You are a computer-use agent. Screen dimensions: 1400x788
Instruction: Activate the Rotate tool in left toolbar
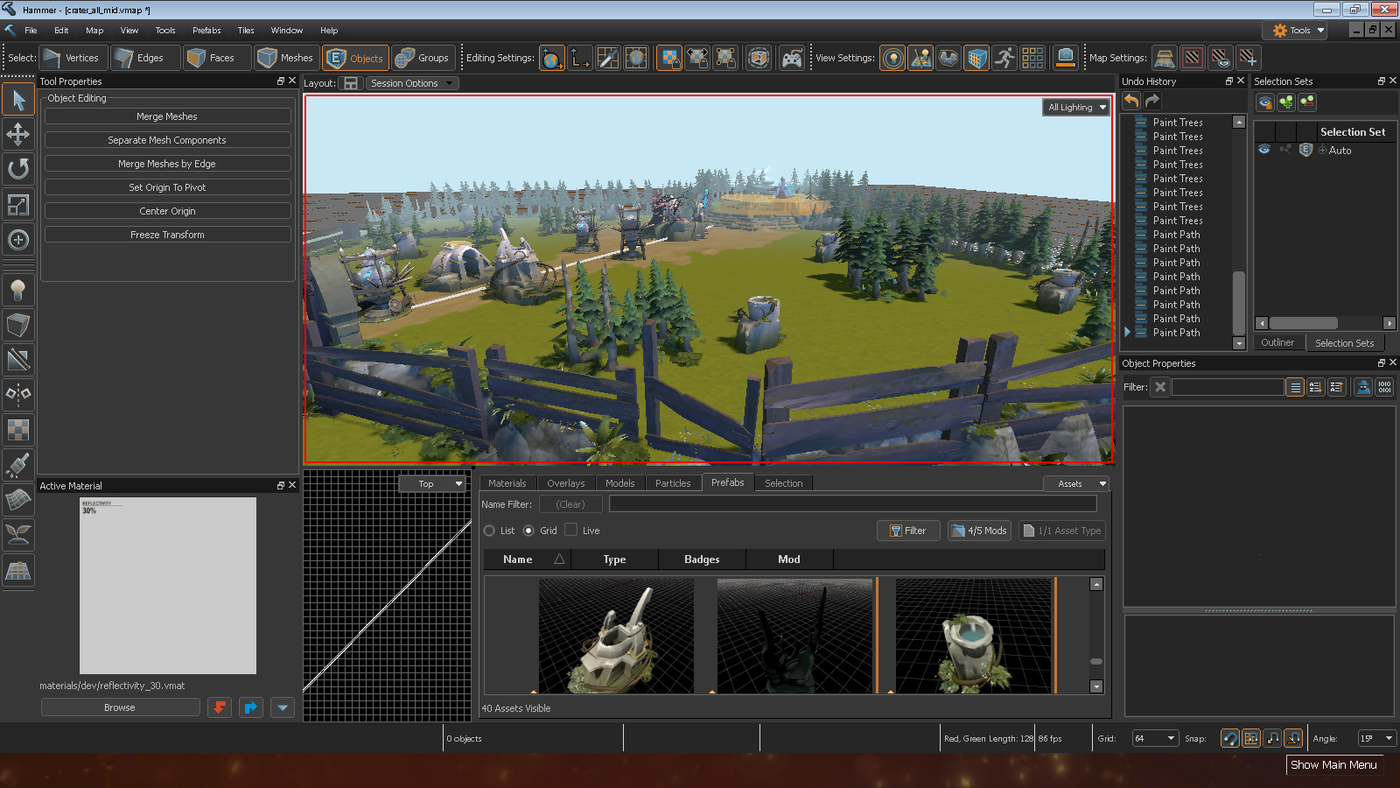click(x=18, y=169)
